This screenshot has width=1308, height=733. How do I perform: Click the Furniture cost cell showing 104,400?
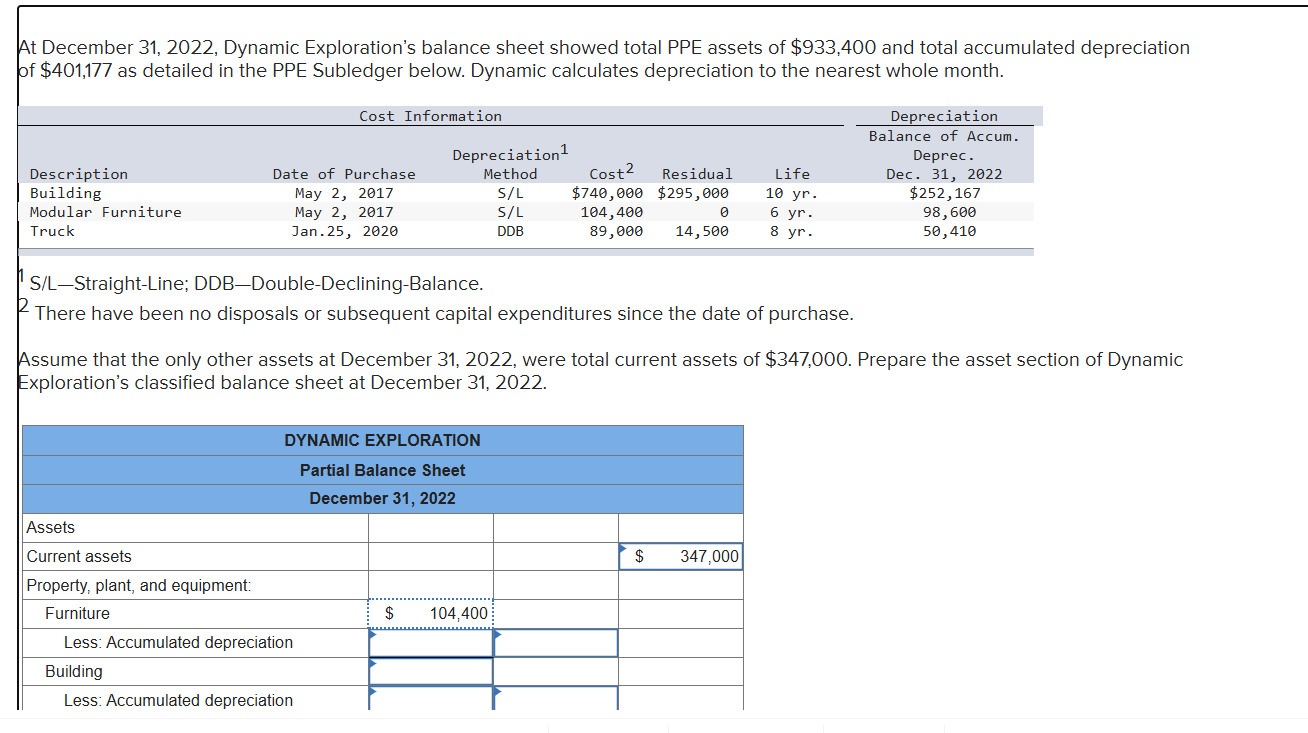click(x=431, y=613)
